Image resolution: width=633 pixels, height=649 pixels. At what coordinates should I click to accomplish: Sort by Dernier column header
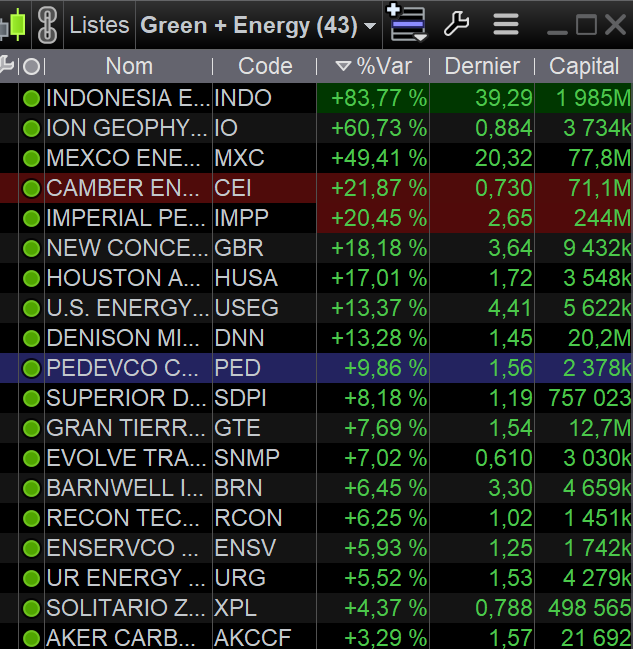pos(482,66)
